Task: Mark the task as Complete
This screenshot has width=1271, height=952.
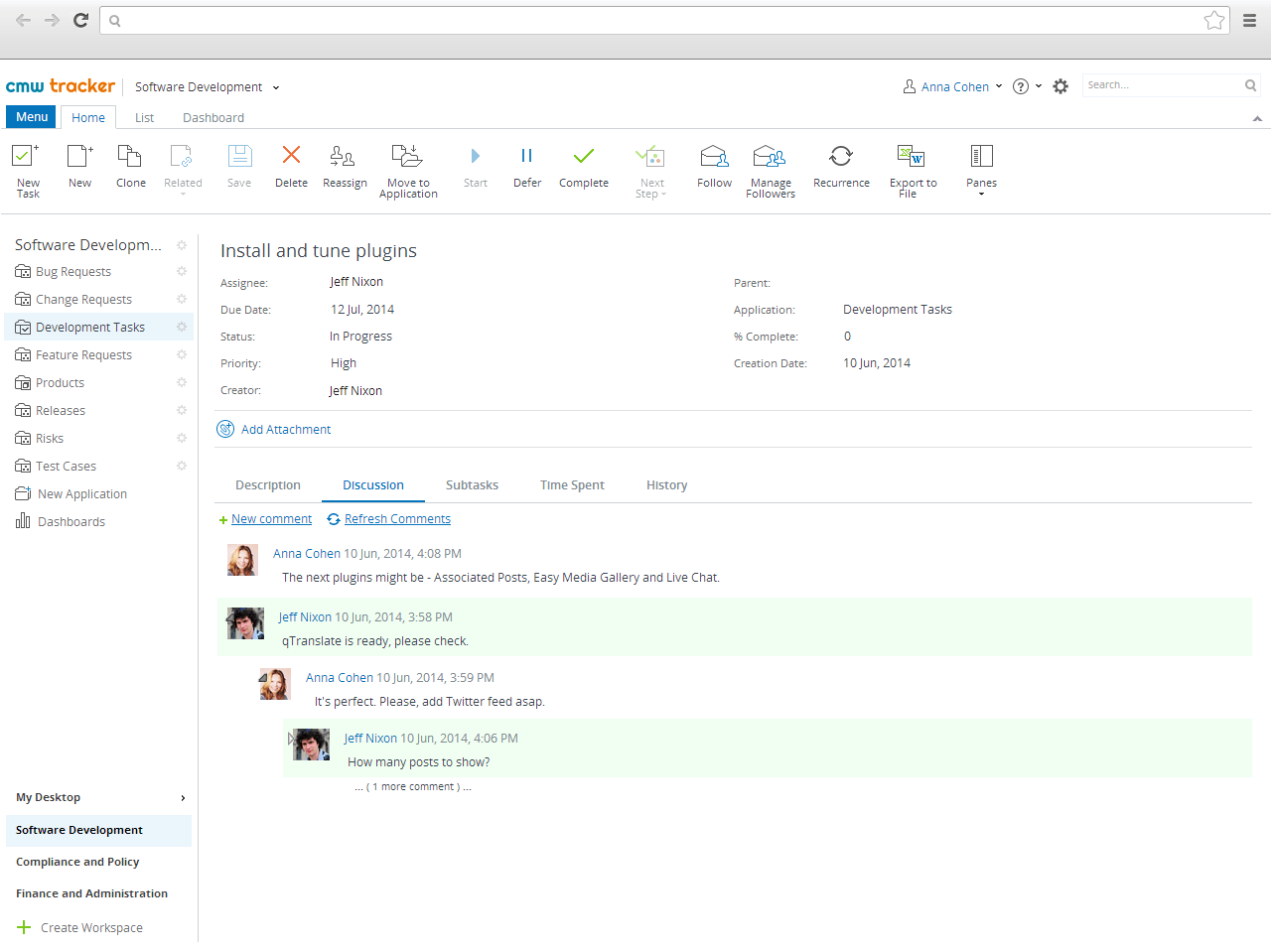Action: pos(583,157)
